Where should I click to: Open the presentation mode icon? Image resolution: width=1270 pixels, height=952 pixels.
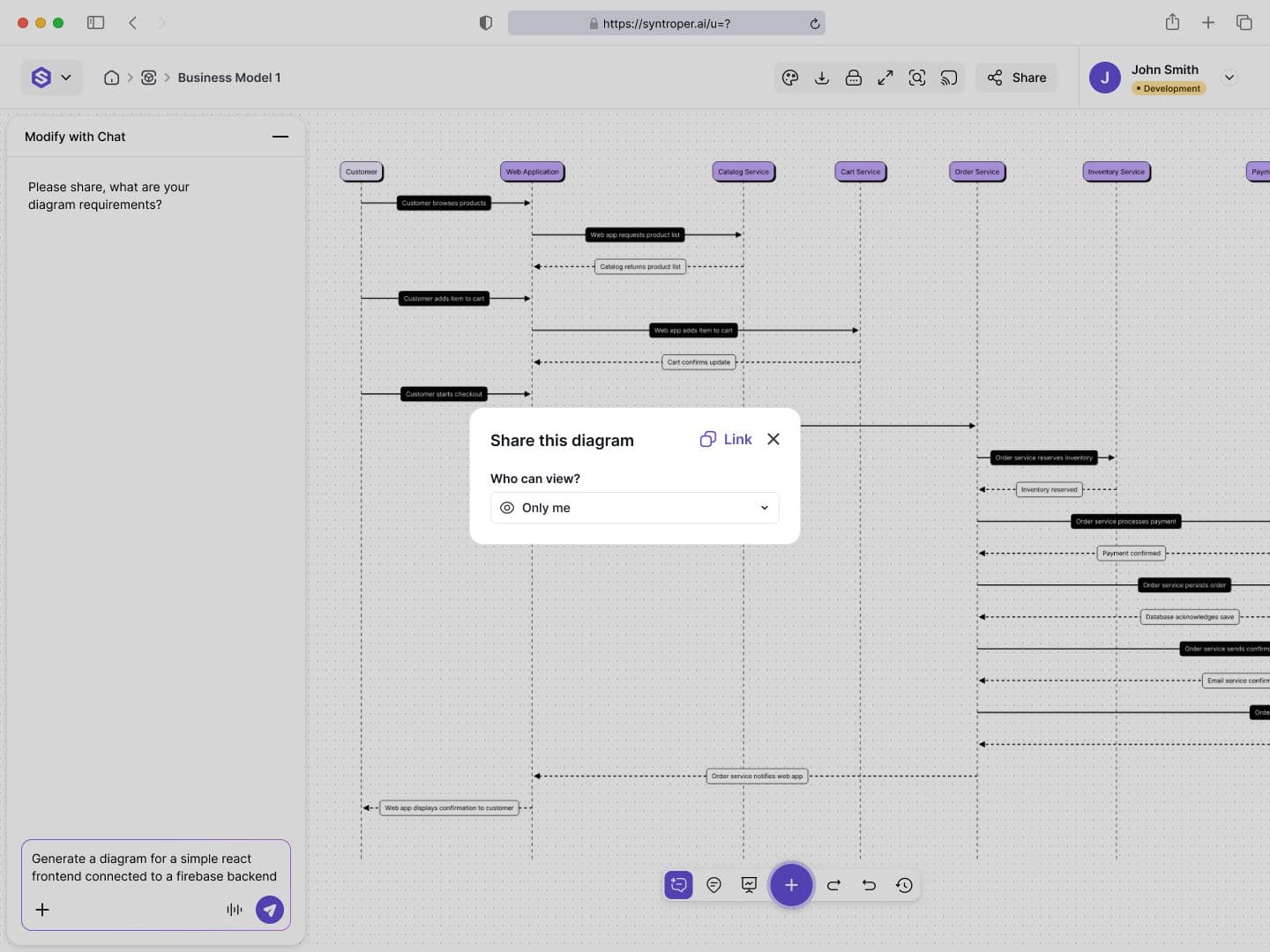[749, 885]
